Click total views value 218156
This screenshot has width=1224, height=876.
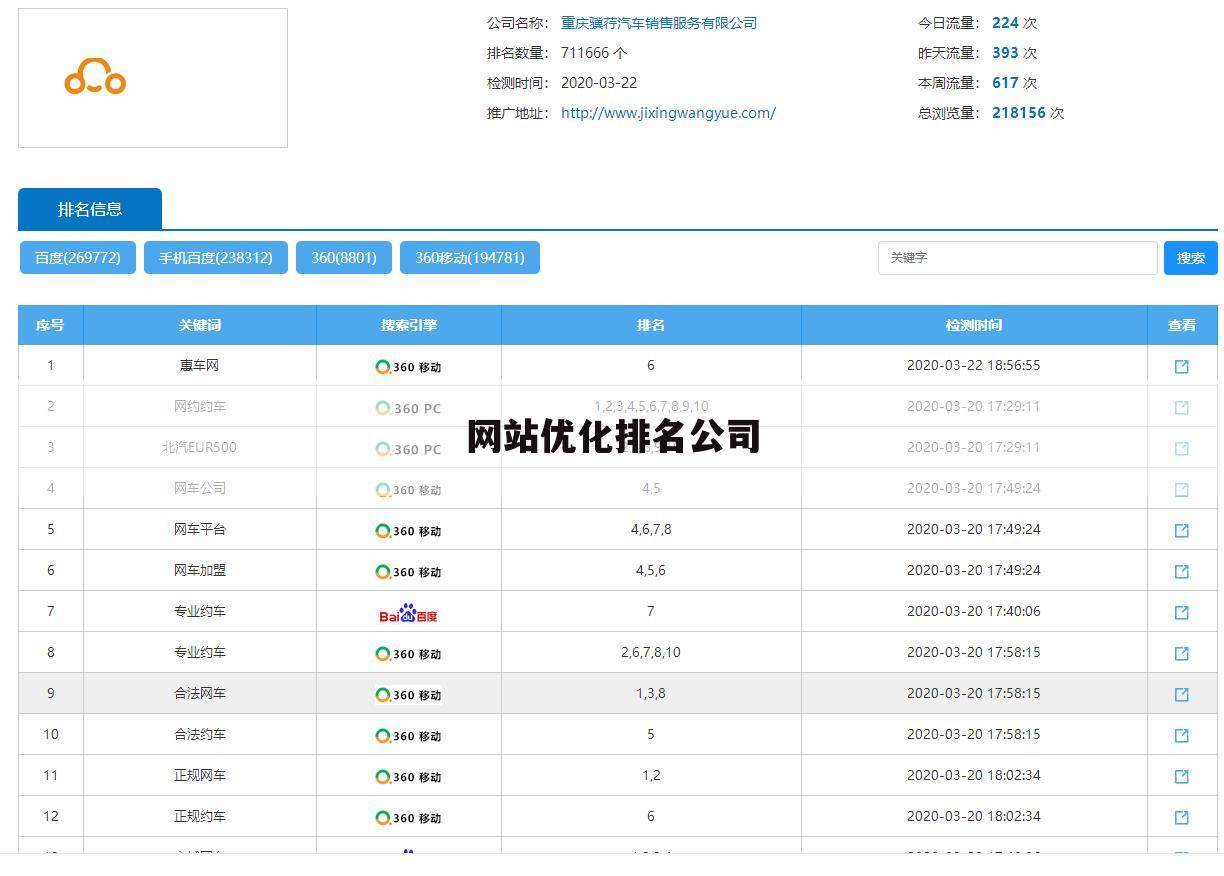pyautogui.click(x=1019, y=113)
